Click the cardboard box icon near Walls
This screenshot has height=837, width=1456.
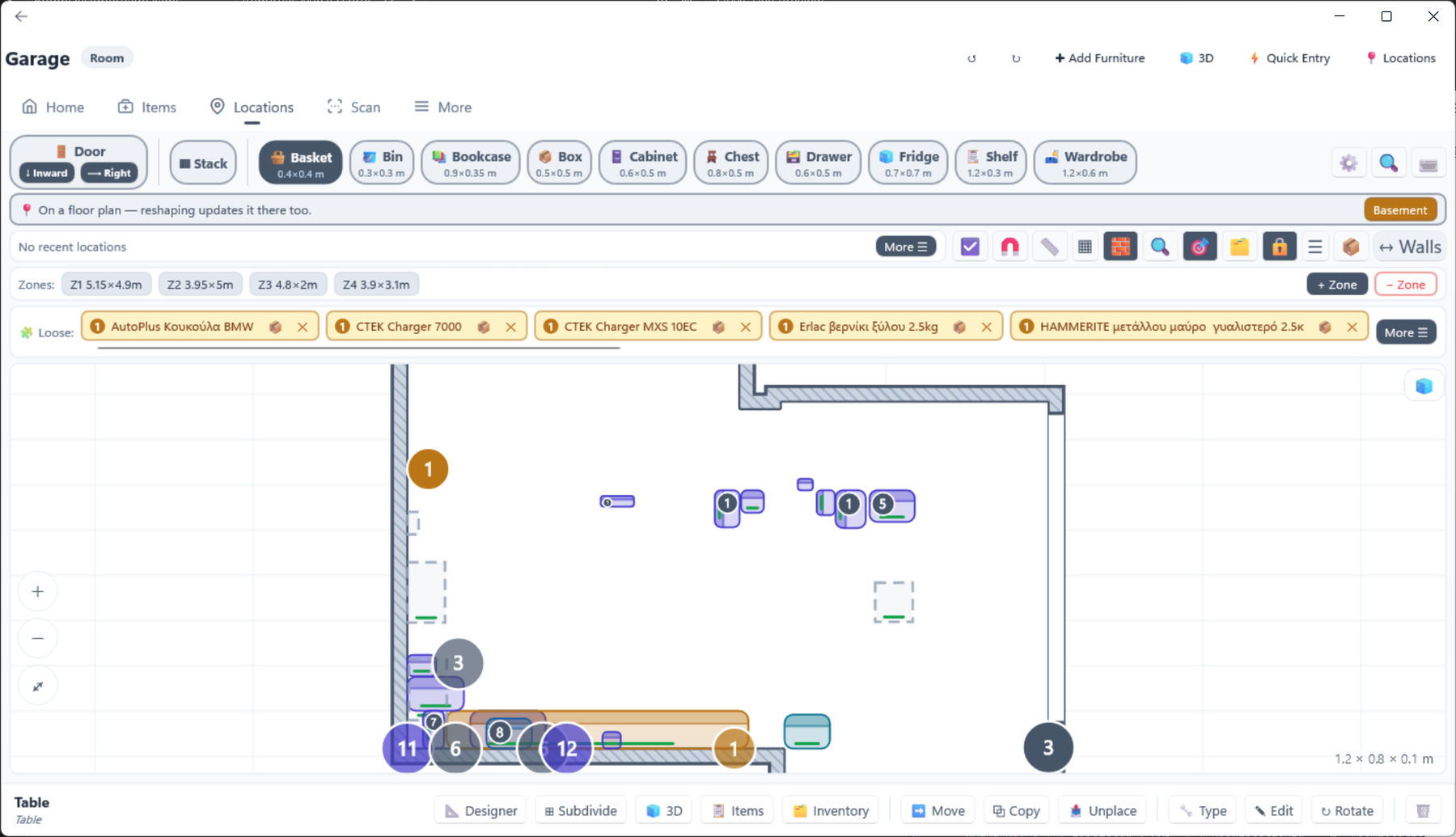tap(1351, 247)
